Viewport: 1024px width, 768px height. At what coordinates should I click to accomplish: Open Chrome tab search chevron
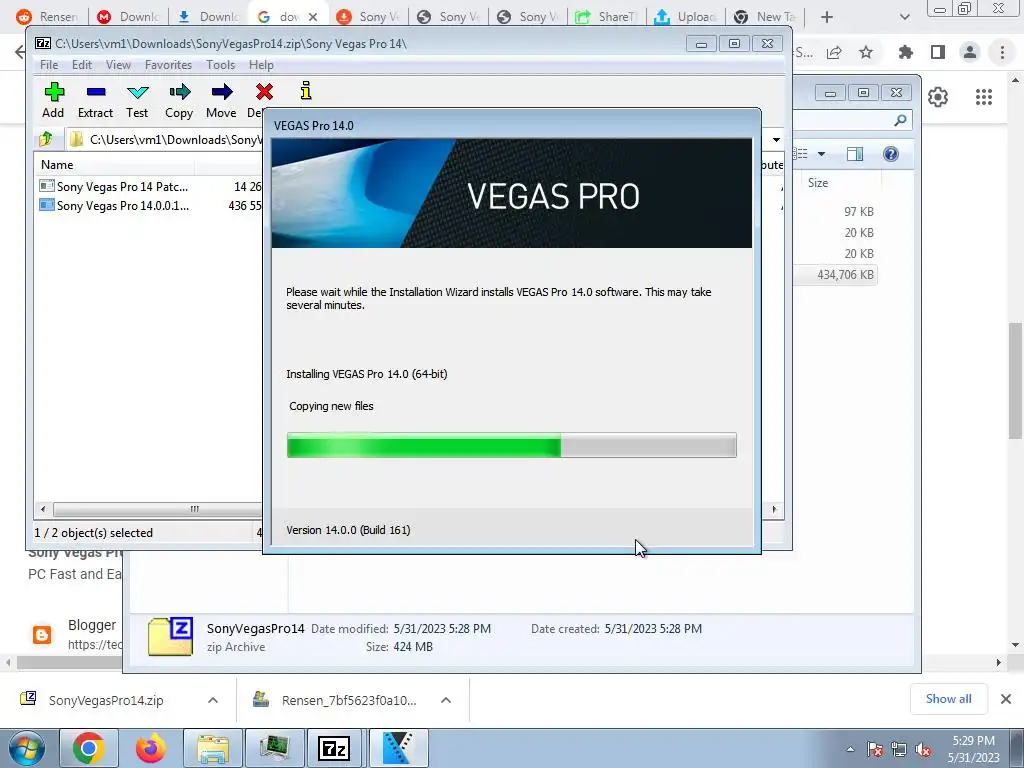click(904, 17)
